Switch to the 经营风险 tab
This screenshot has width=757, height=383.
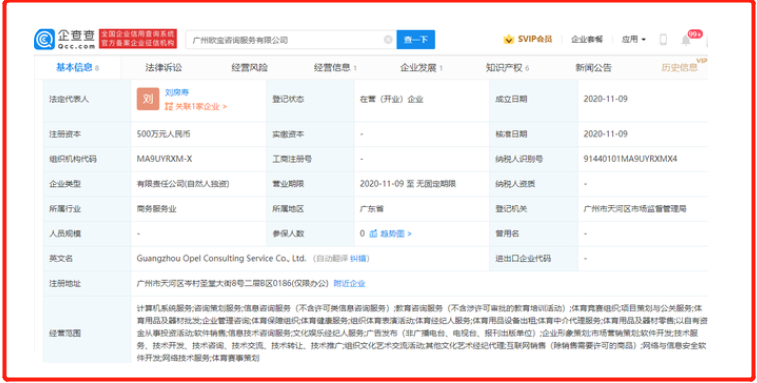click(x=250, y=68)
